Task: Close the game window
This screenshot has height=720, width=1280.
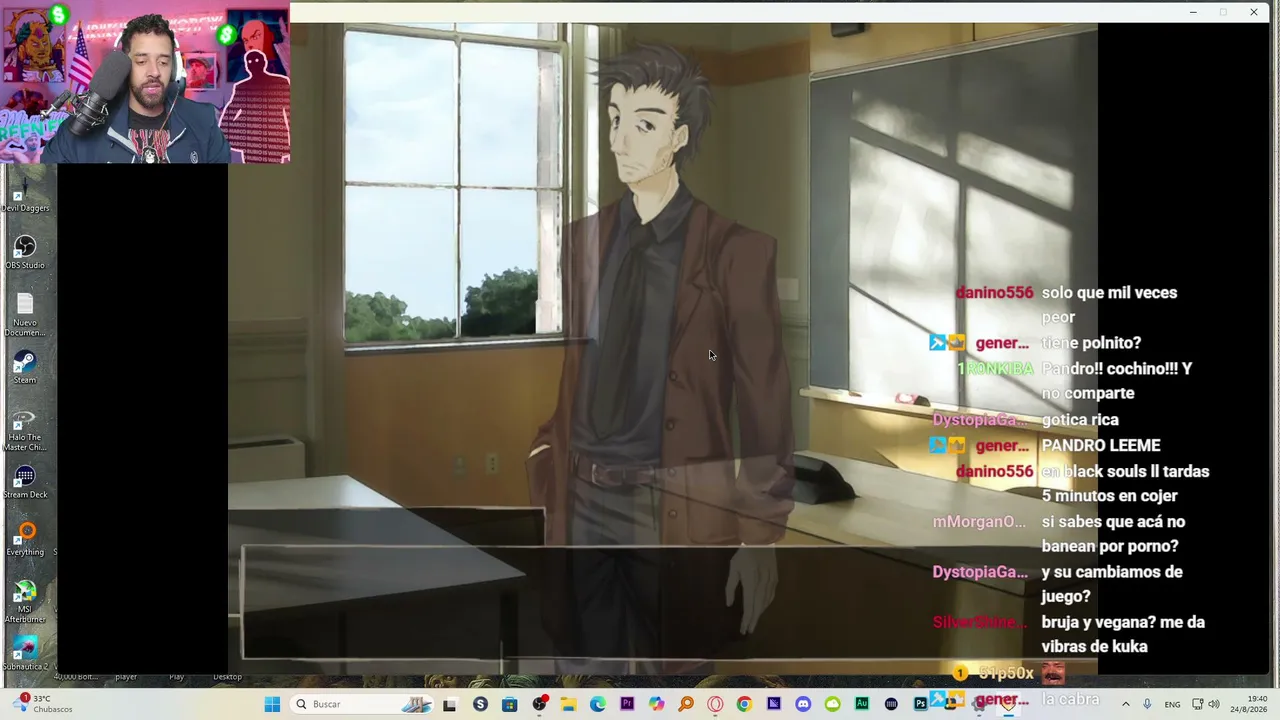Action: 1254,12
